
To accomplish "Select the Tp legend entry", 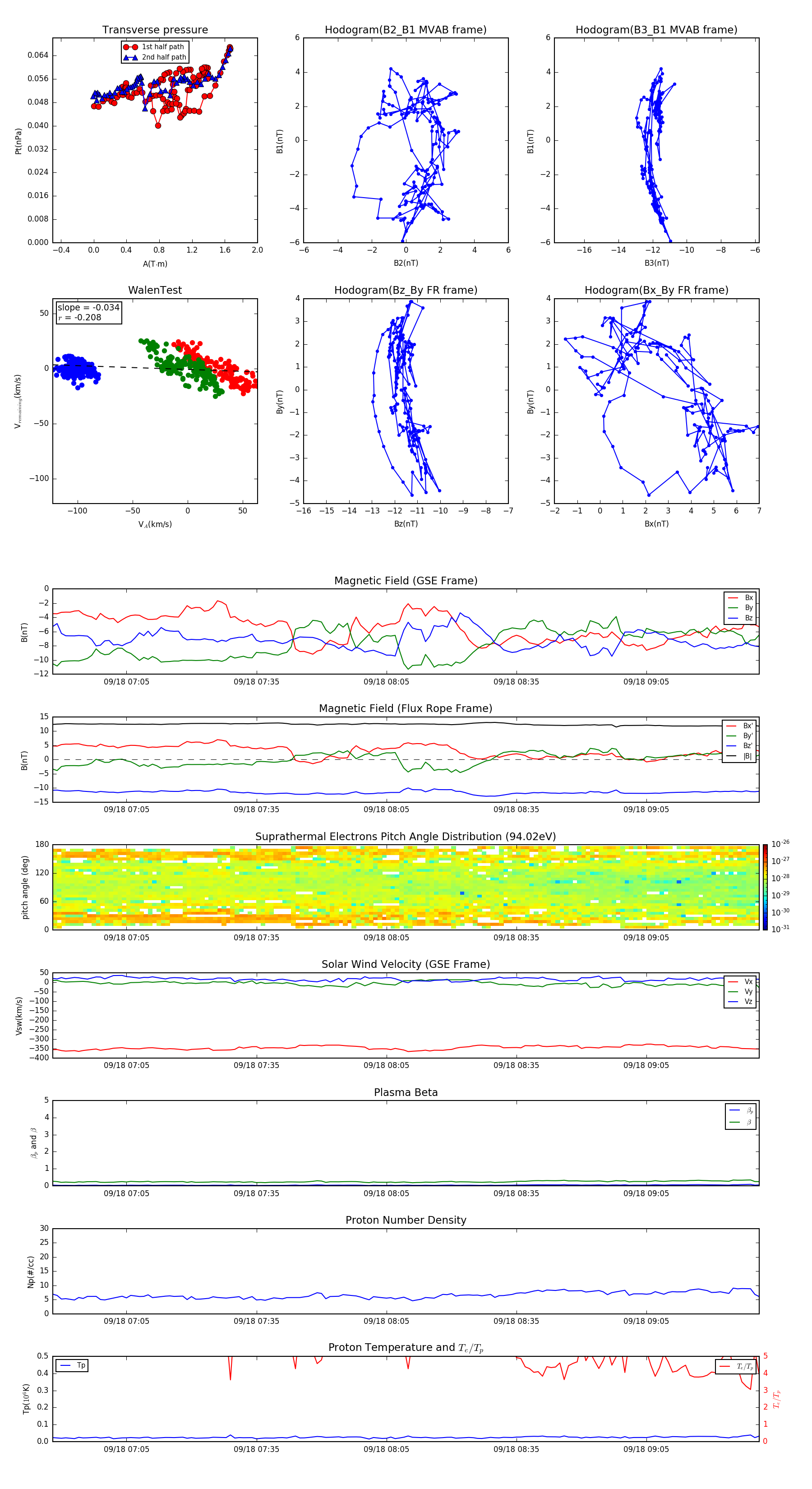I will coord(72,1365).
